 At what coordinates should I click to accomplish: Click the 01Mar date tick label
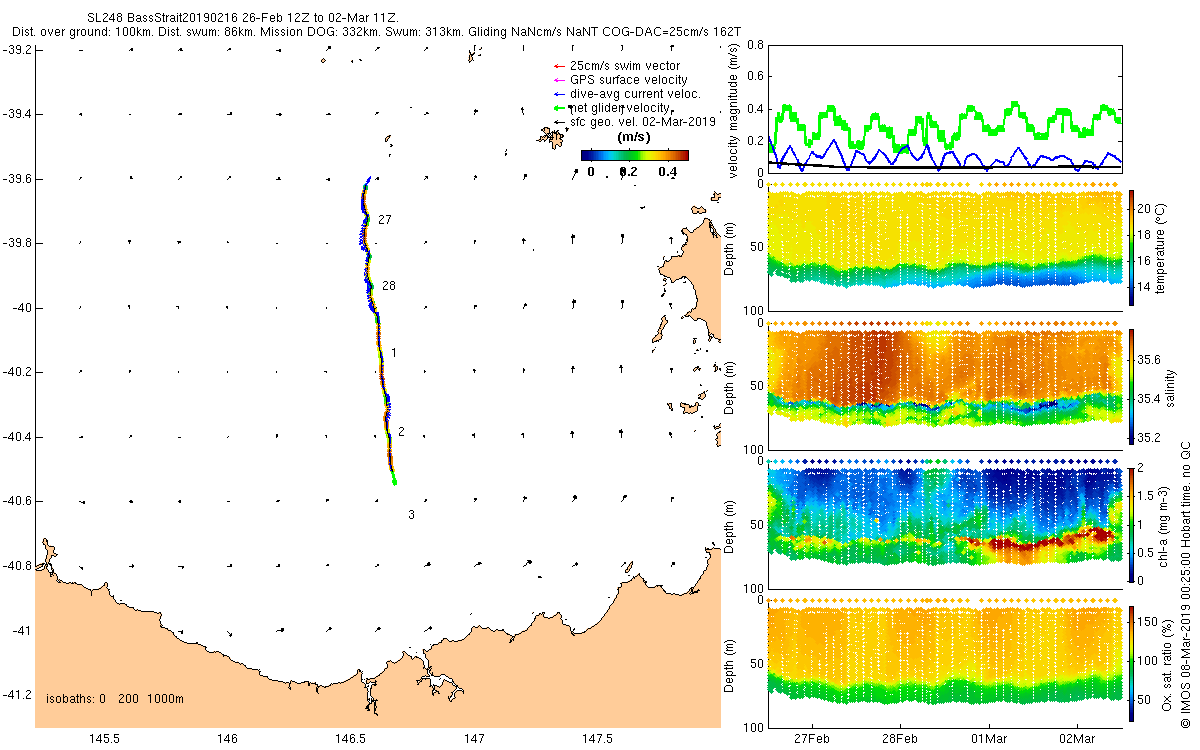coord(988,739)
